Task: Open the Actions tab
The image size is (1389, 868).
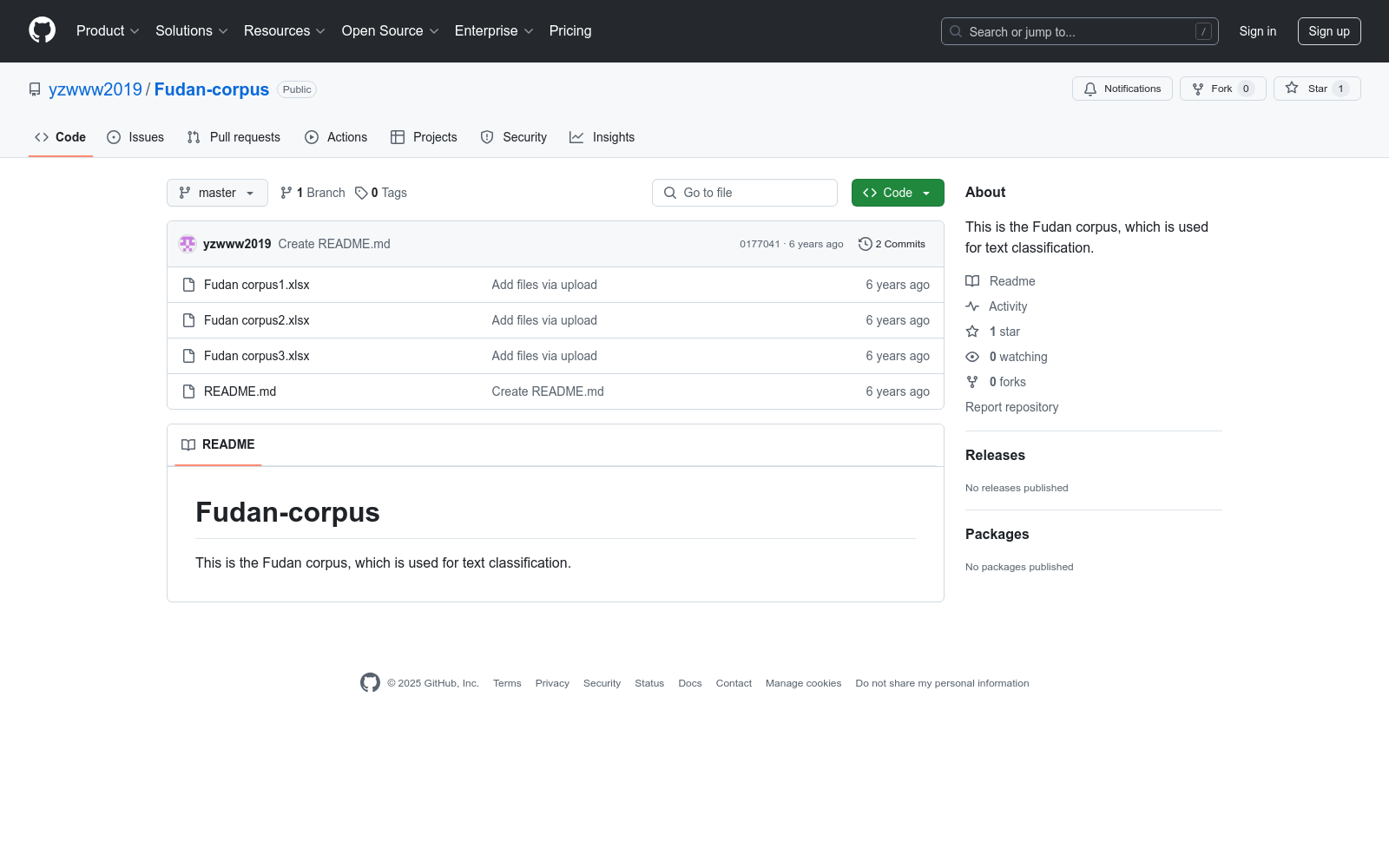Action: click(336, 137)
